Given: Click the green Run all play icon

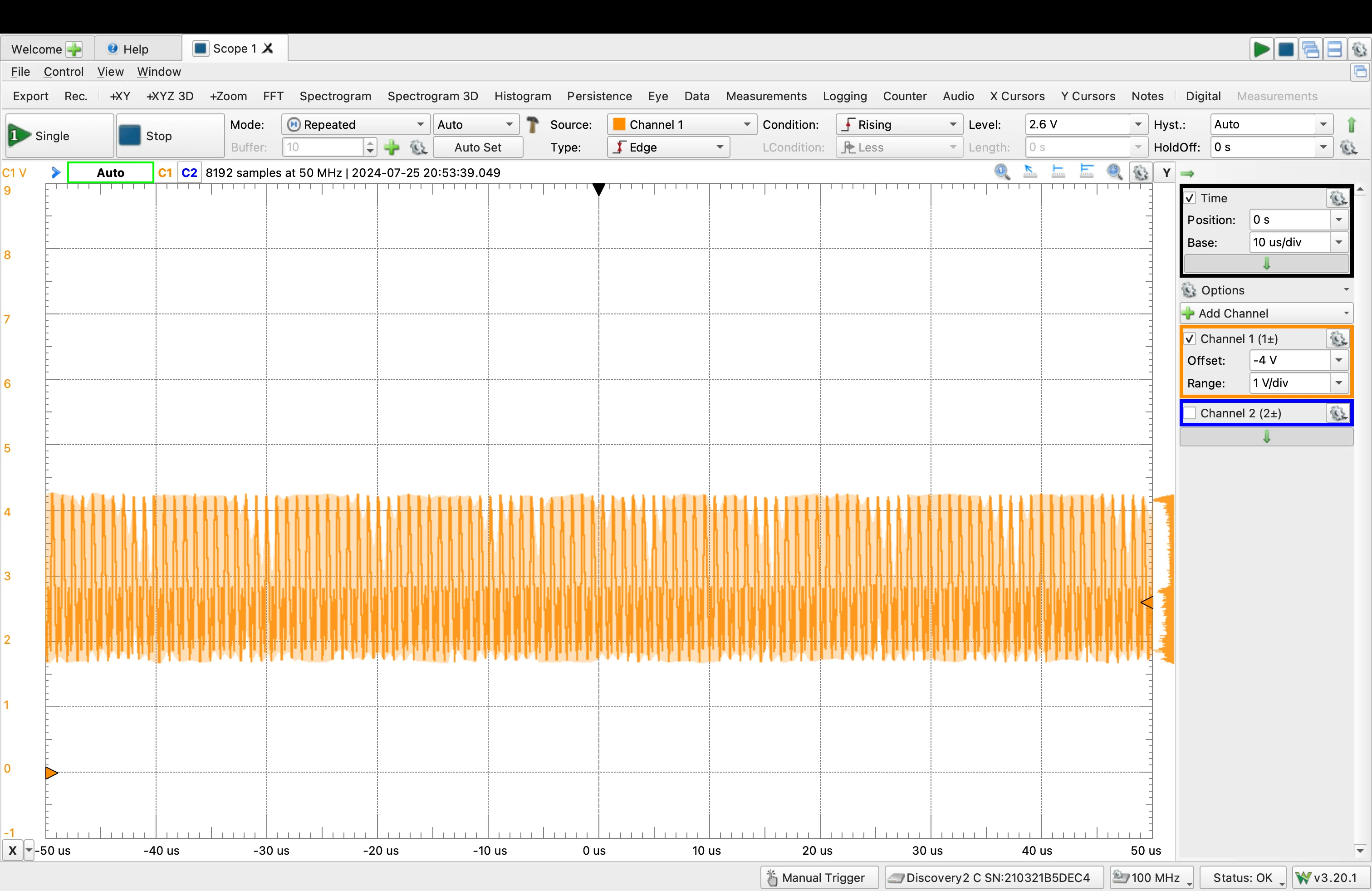Looking at the screenshot, I should pos(1261,49).
